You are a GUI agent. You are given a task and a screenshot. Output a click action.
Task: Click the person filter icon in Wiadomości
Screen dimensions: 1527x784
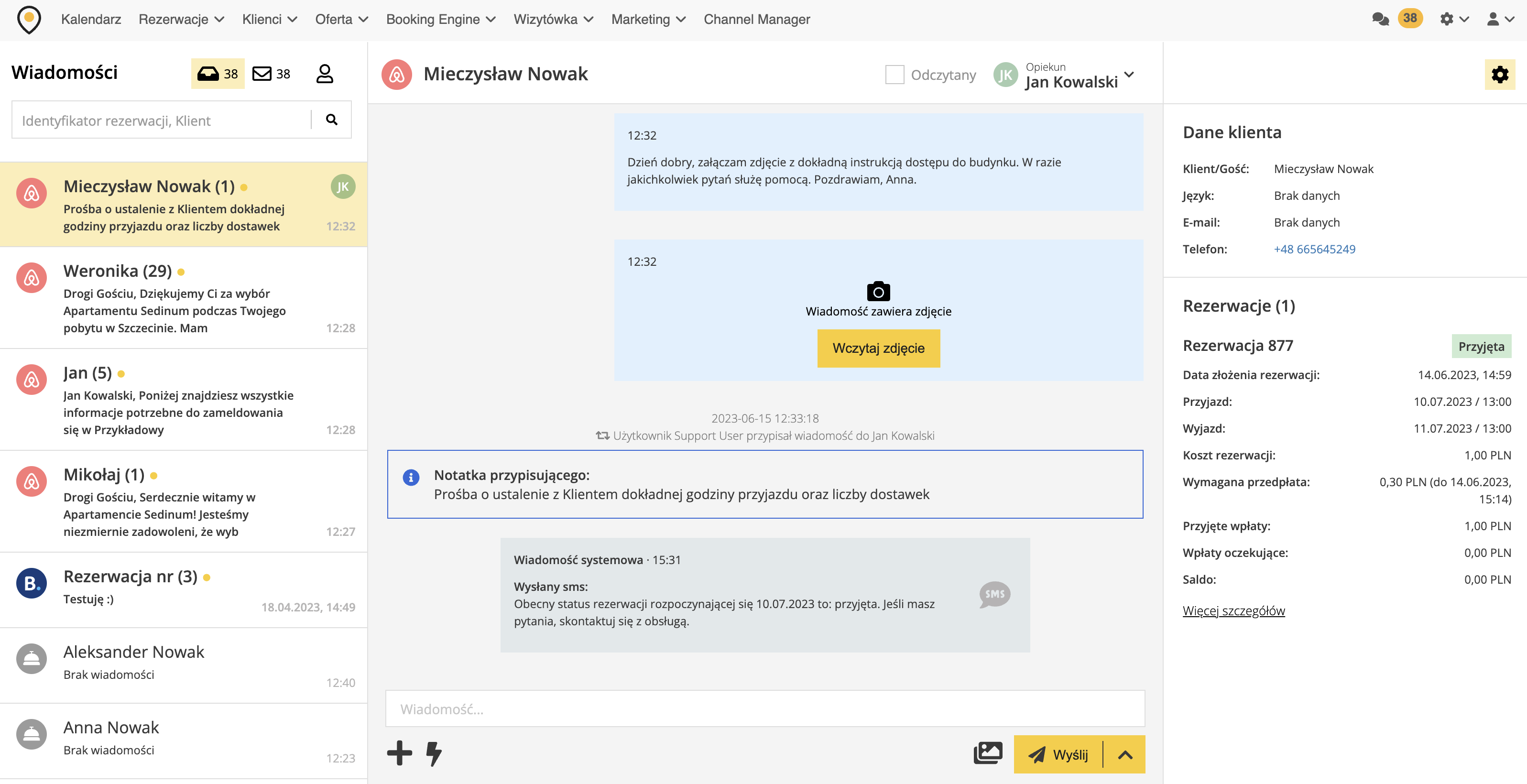(324, 74)
